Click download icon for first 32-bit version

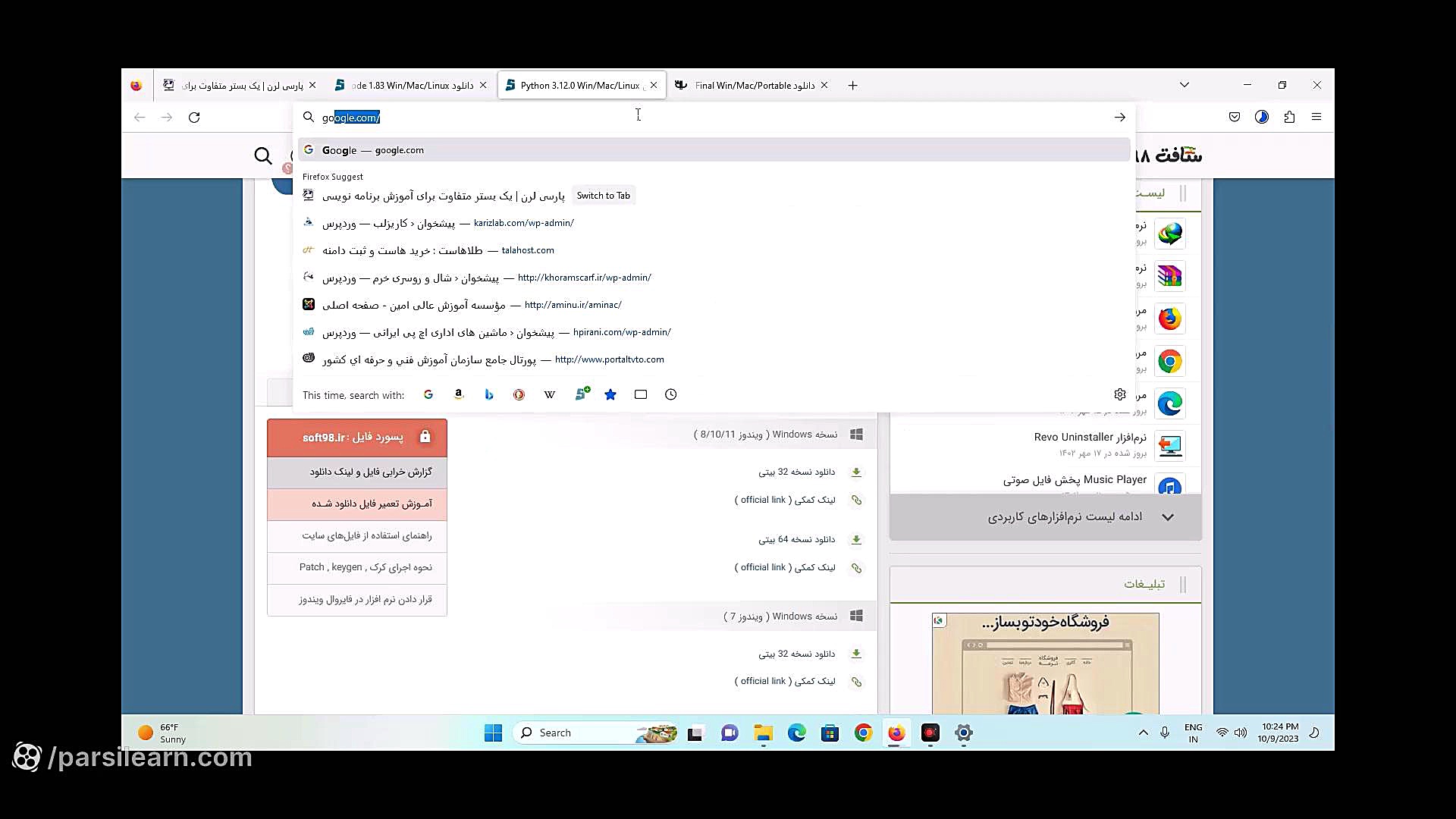856,472
